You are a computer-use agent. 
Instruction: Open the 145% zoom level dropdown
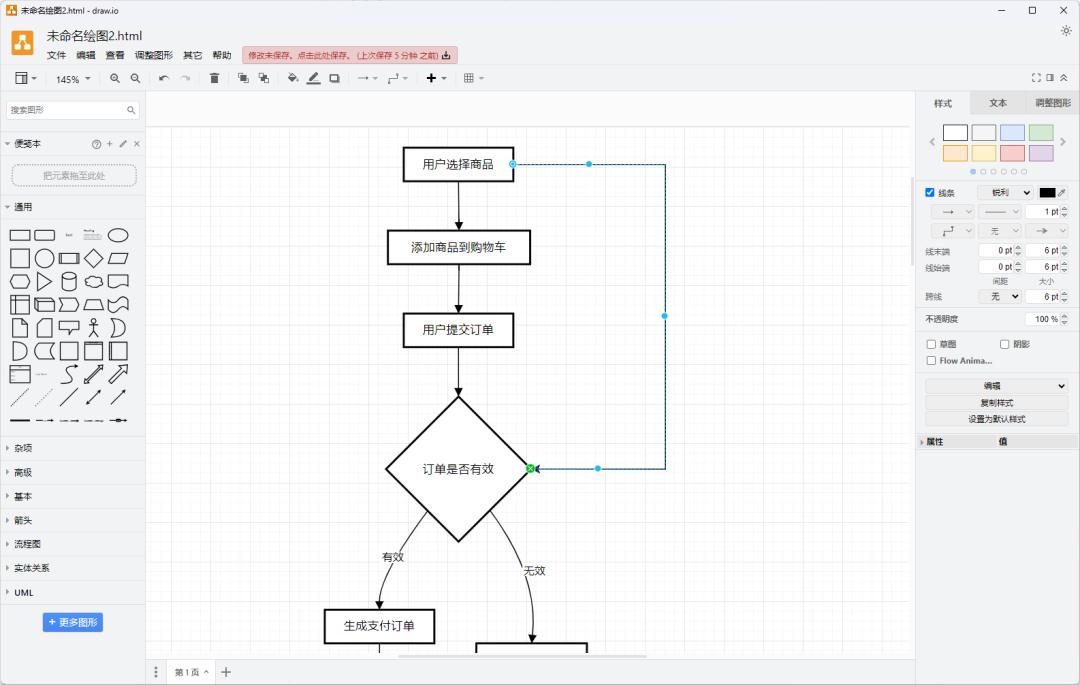[73, 79]
